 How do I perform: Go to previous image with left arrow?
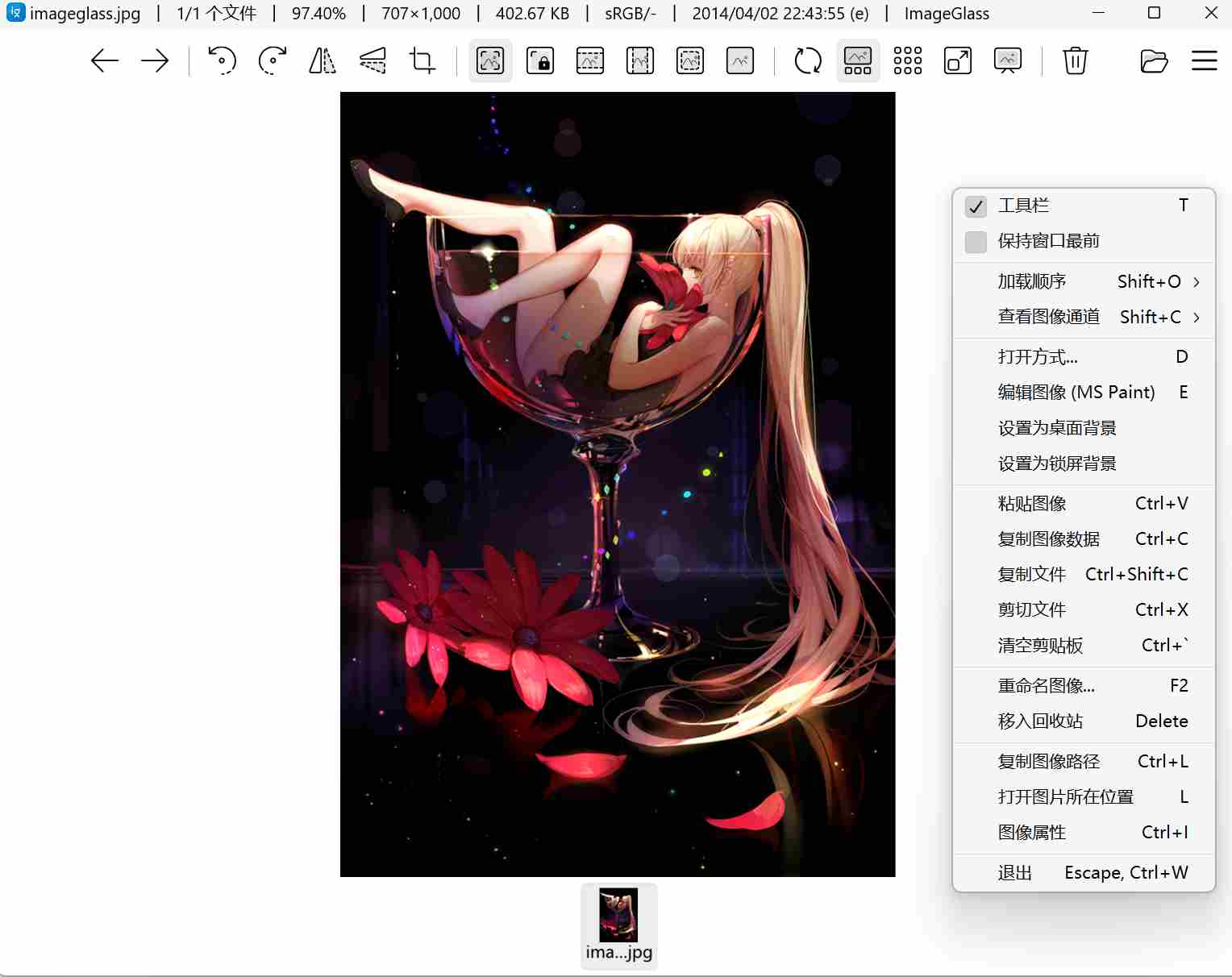[x=105, y=60]
